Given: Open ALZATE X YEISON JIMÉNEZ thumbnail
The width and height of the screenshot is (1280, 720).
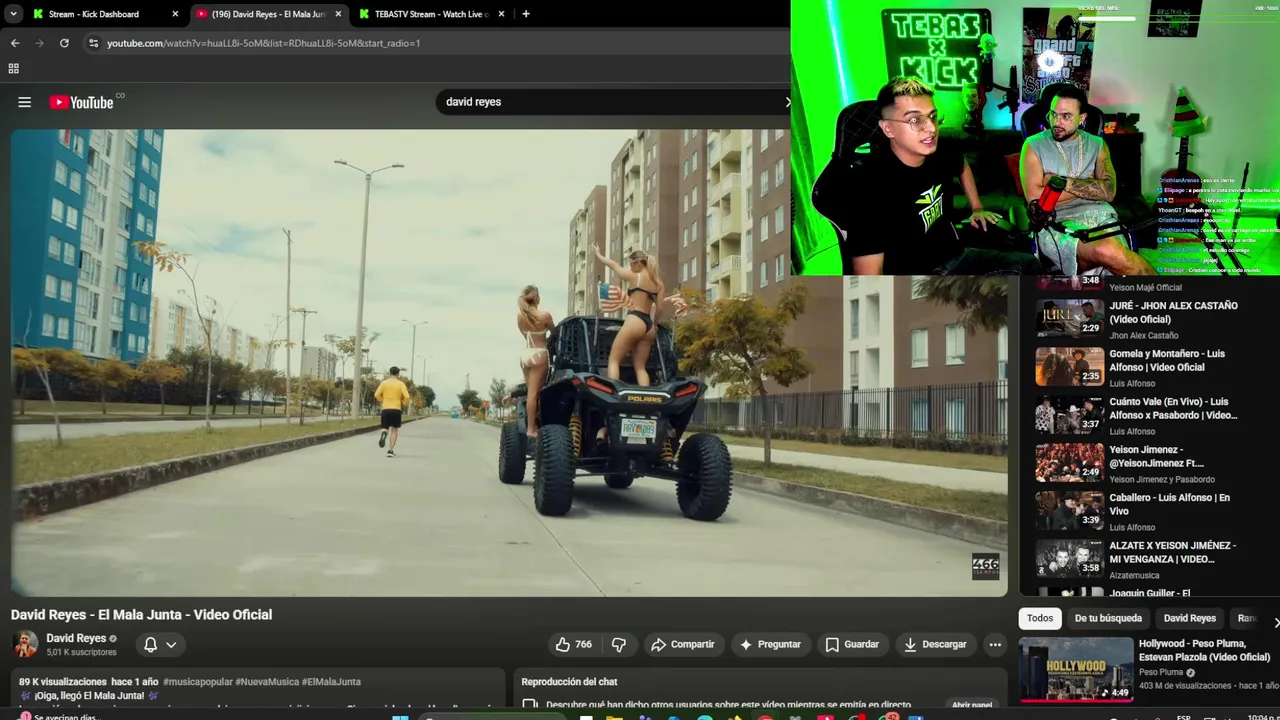Looking at the screenshot, I should pos(1070,559).
